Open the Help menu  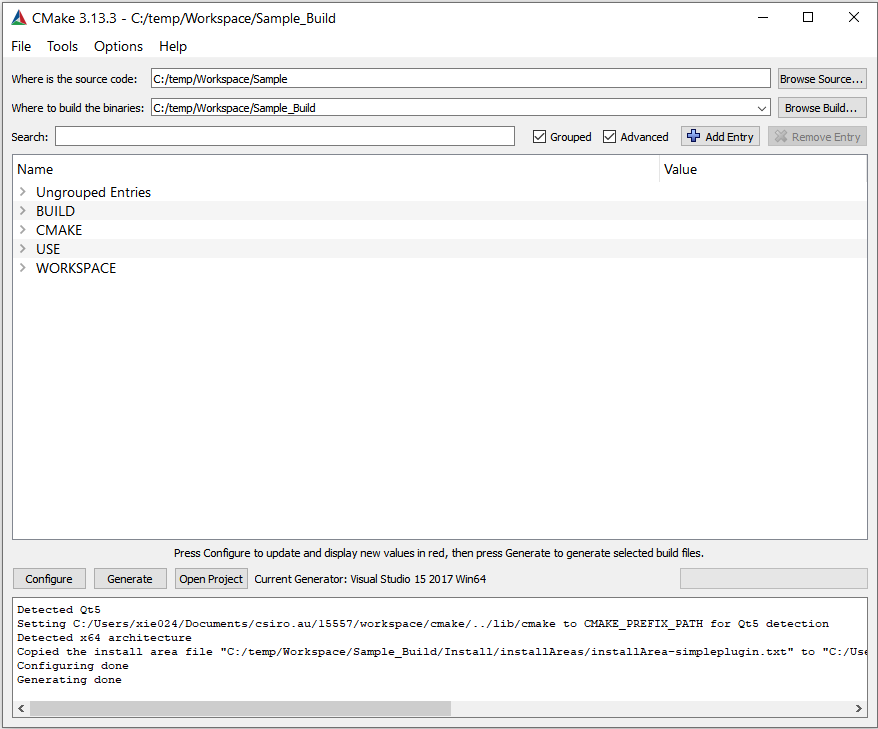tap(173, 46)
